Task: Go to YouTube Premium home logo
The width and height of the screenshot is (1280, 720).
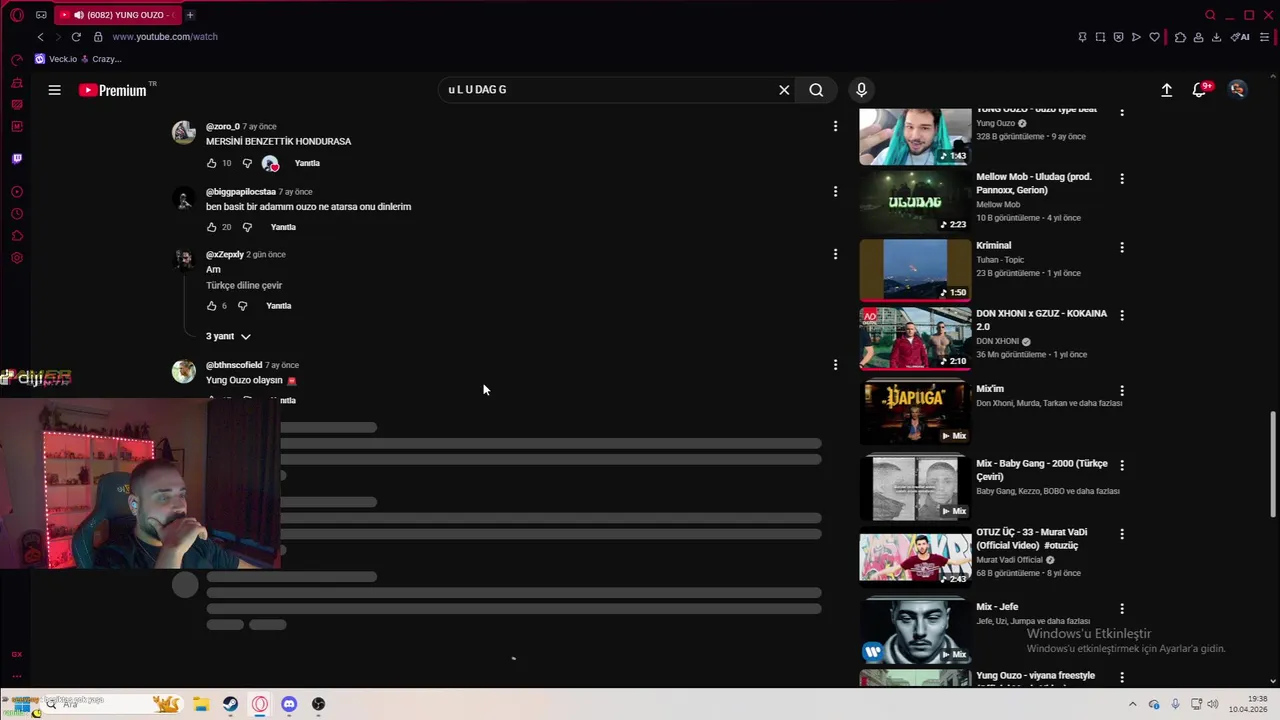Action: coord(113,90)
